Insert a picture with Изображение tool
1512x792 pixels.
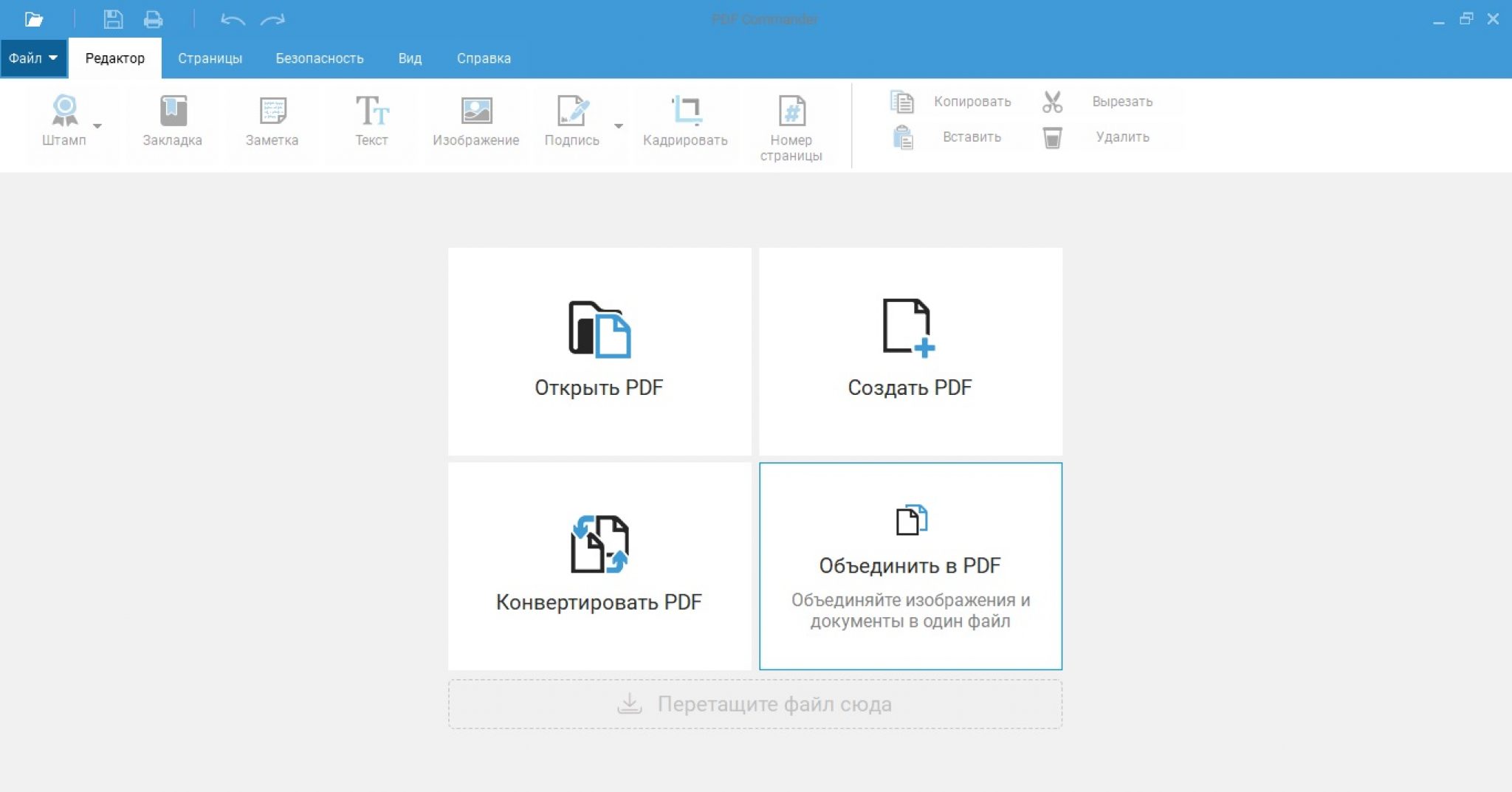point(476,121)
